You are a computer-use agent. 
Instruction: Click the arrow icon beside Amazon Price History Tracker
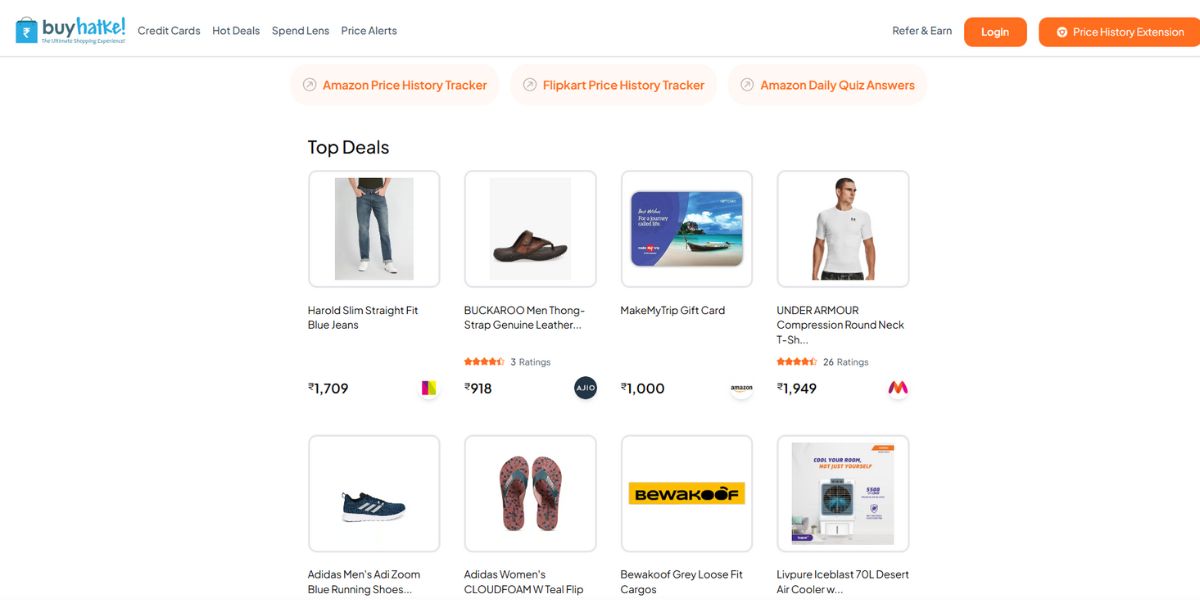[x=309, y=85]
